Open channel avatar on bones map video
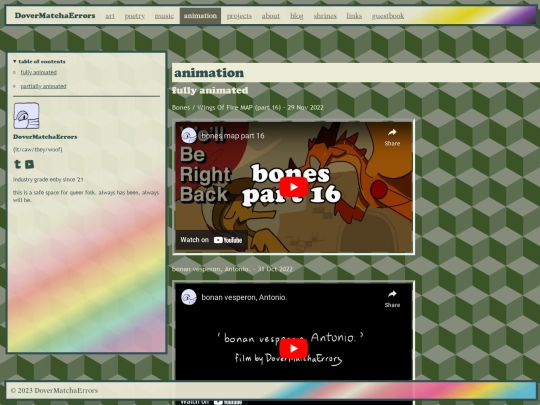 click(189, 135)
